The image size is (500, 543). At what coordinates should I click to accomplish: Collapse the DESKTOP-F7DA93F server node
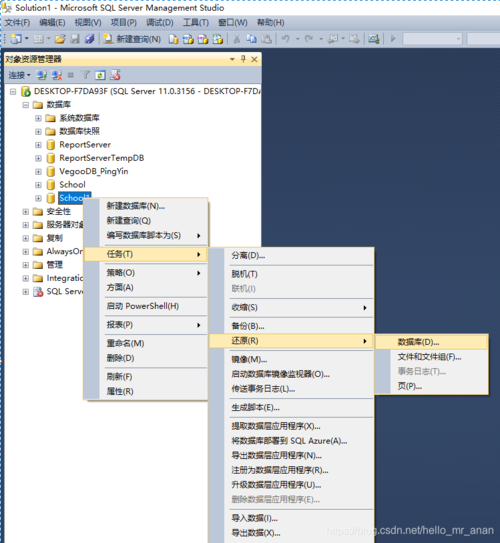pyautogui.click(x=13, y=92)
